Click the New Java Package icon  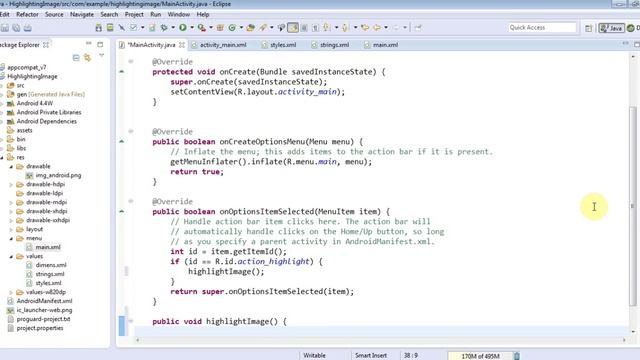point(220,28)
